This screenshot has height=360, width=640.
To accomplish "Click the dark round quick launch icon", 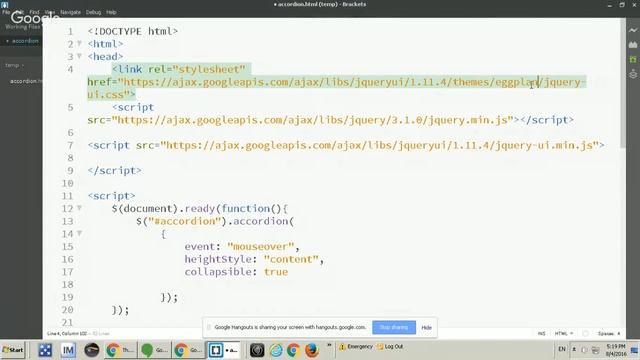I will [x=257, y=350].
